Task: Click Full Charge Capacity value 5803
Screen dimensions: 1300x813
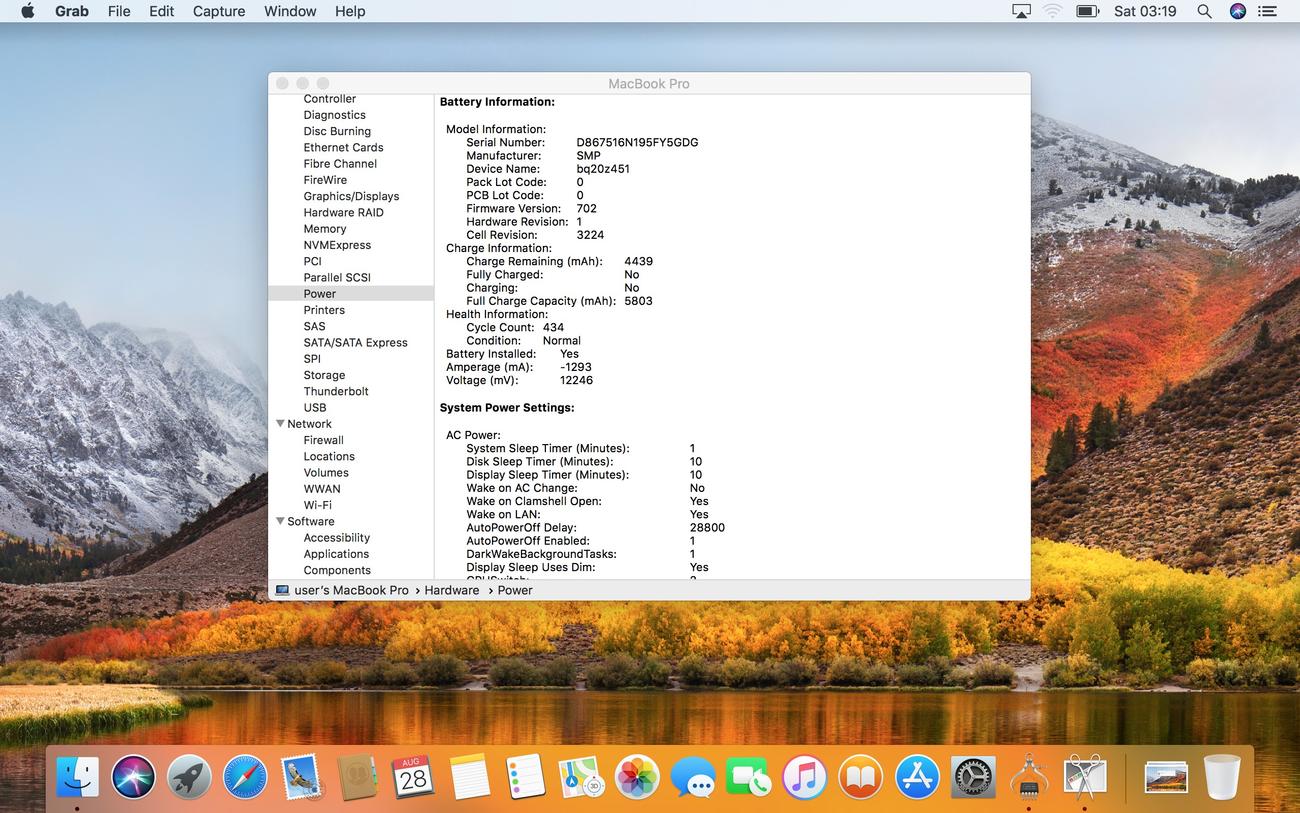Action: pyautogui.click(x=638, y=301)
